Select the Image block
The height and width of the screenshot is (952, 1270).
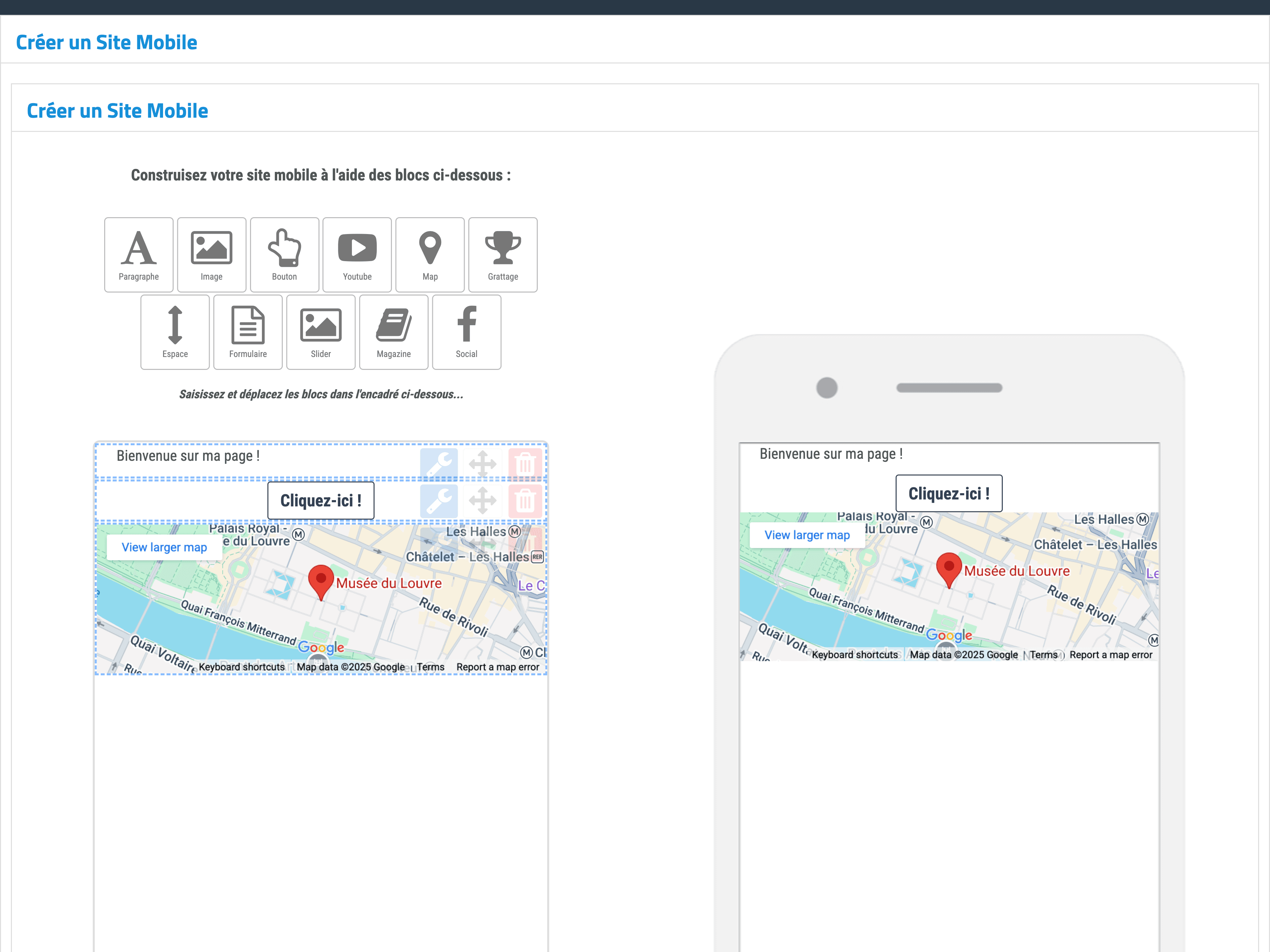tap(211, 254)
